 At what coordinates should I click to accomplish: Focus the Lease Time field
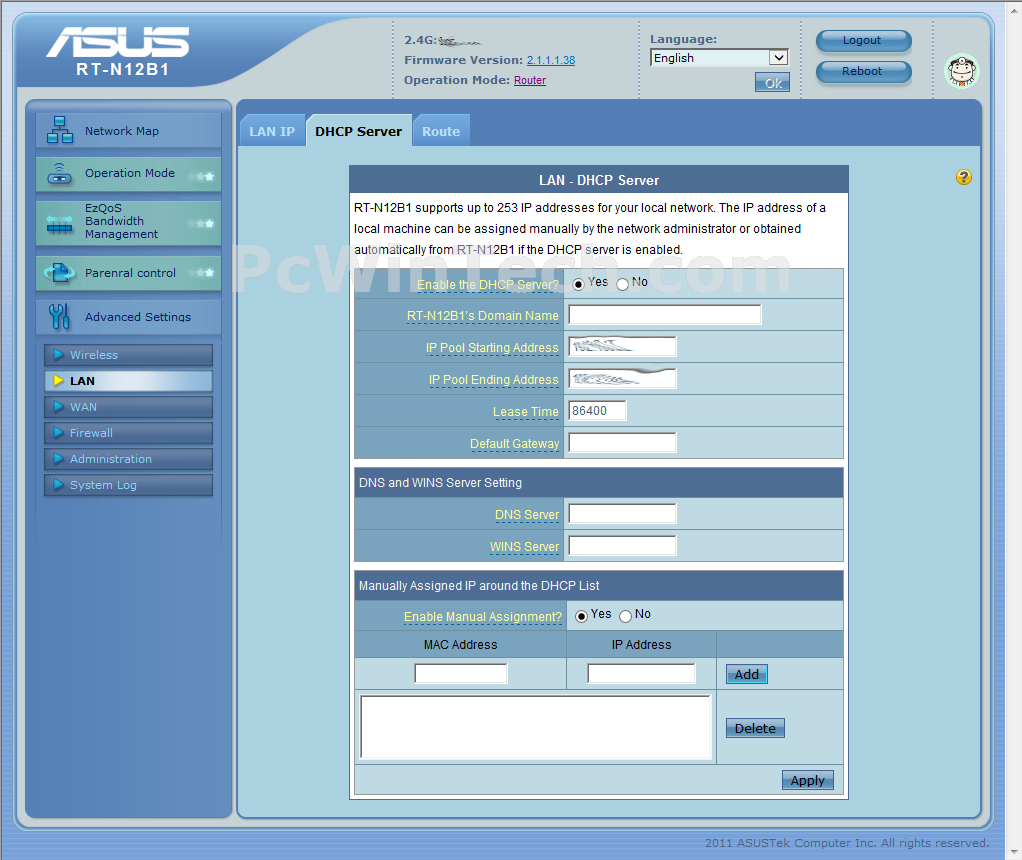[597, 411]
